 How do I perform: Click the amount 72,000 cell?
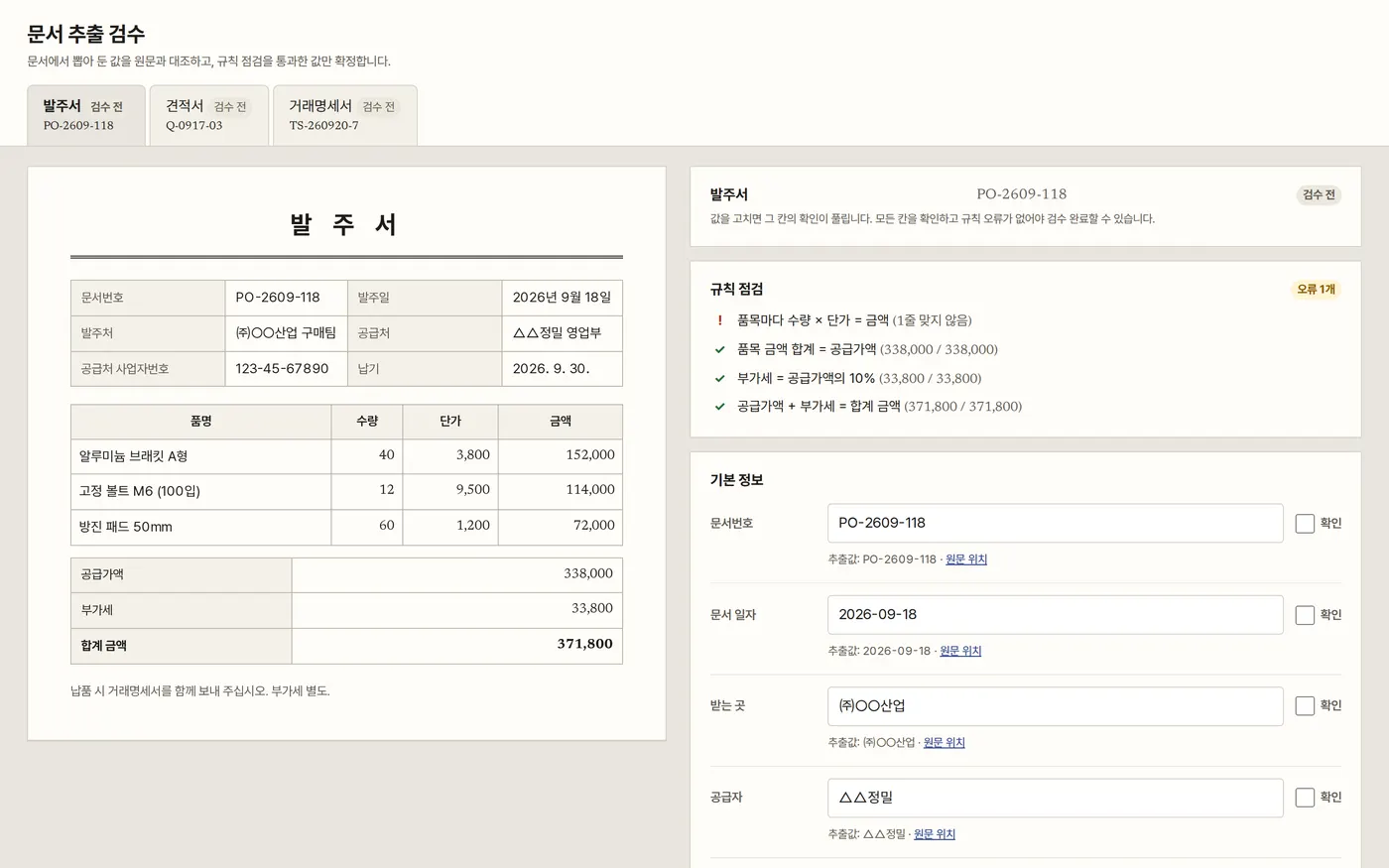click(x=561, y=526)
